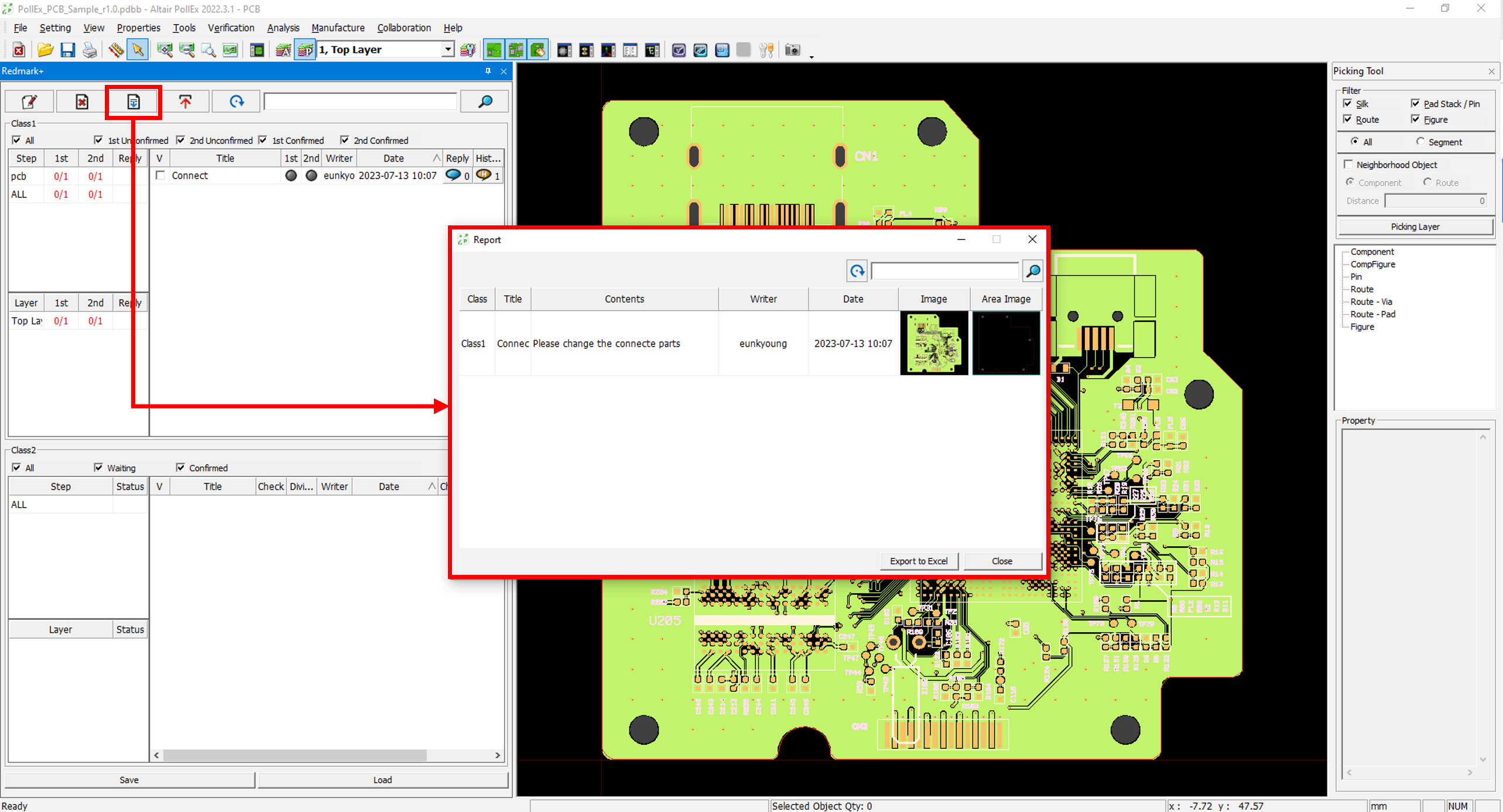Screen dimensions: 1503x812
Task: Expand the toolbar overflow arrow
Action: pos(812,57)
